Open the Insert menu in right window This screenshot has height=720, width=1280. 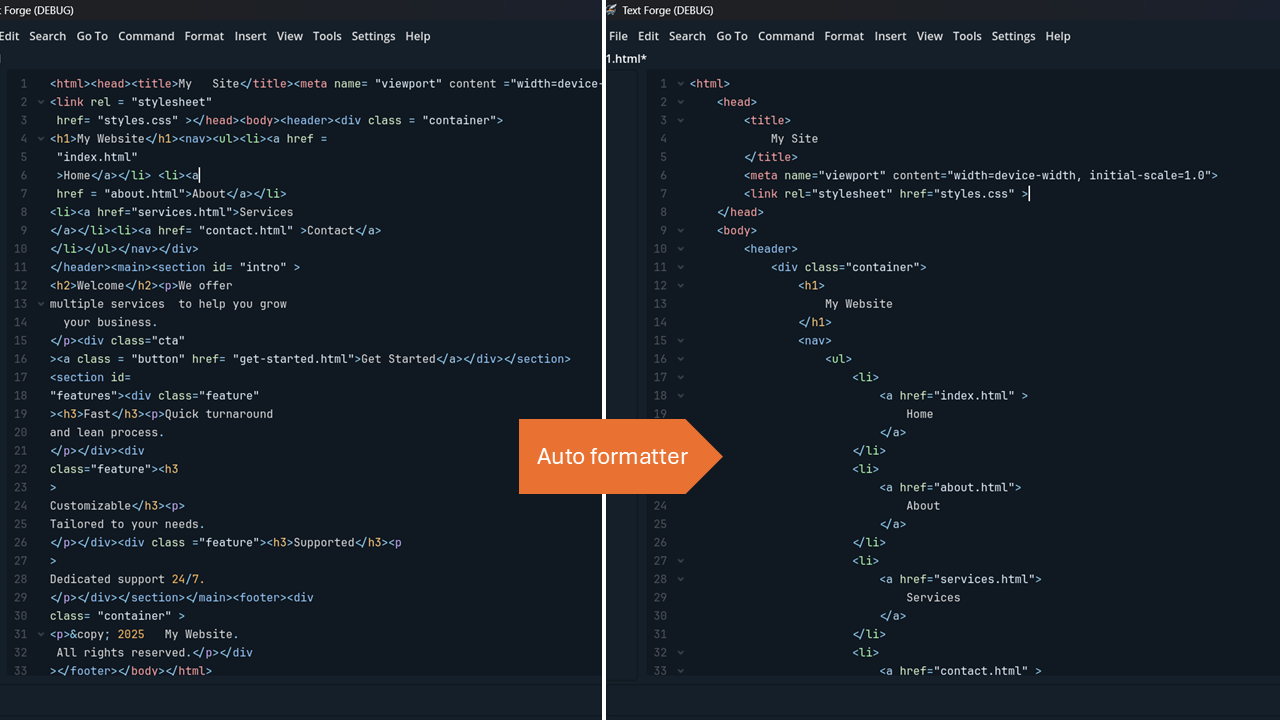pyautogui.click(x=890, y=36)
